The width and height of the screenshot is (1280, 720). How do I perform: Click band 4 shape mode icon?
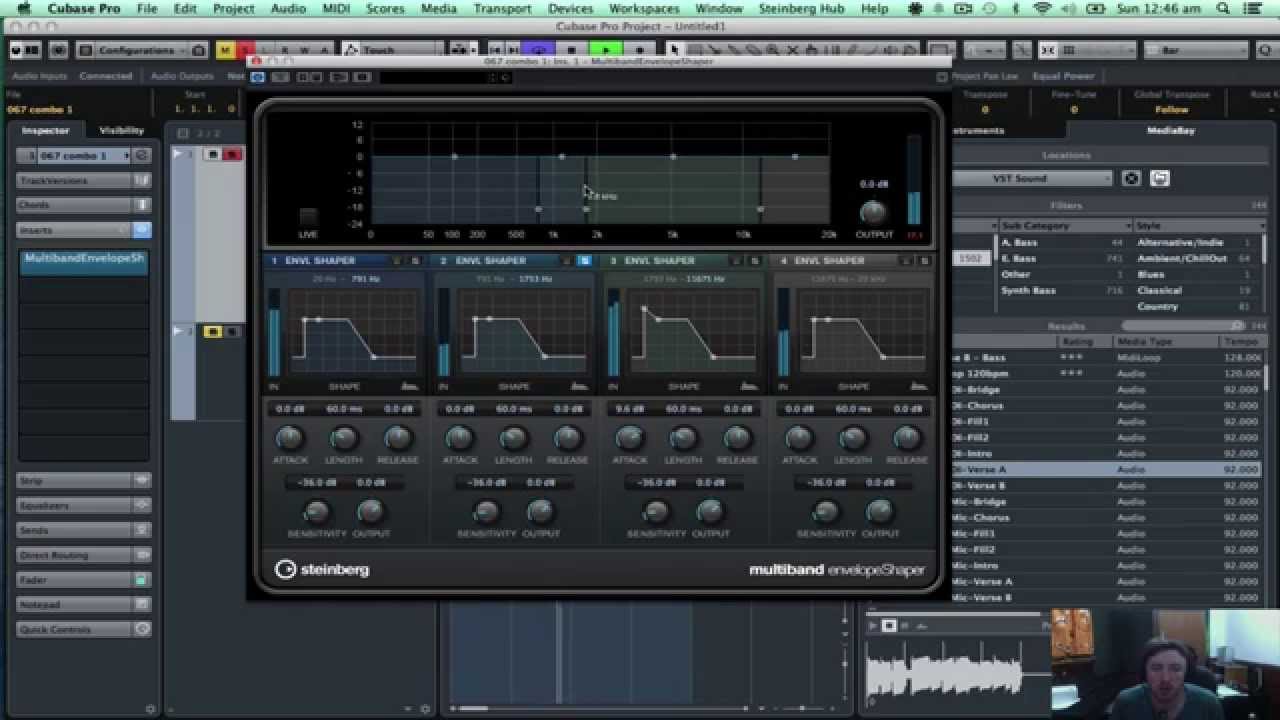pyautogui.click(x=918, y=385)
